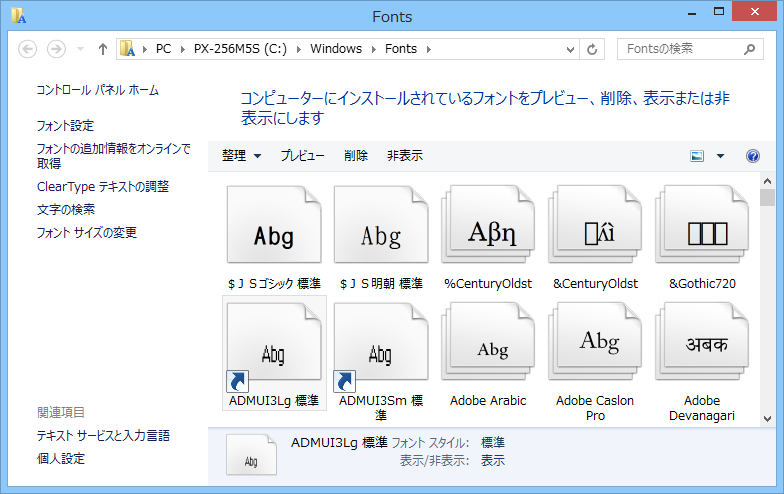Open 文字の検索 link
The image size is (784, 494).
pos(66,210)
